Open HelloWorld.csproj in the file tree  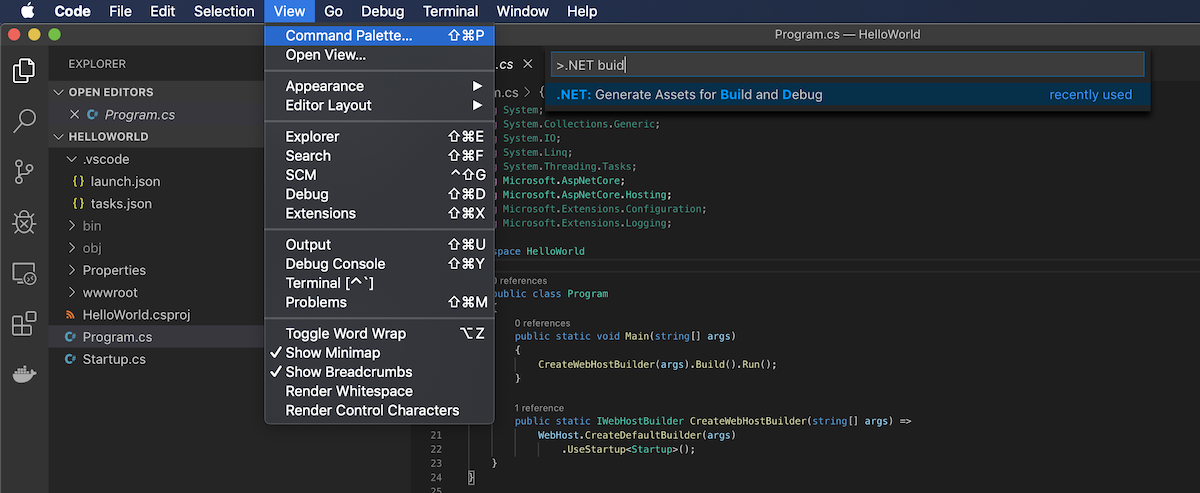tap(136, 315)
